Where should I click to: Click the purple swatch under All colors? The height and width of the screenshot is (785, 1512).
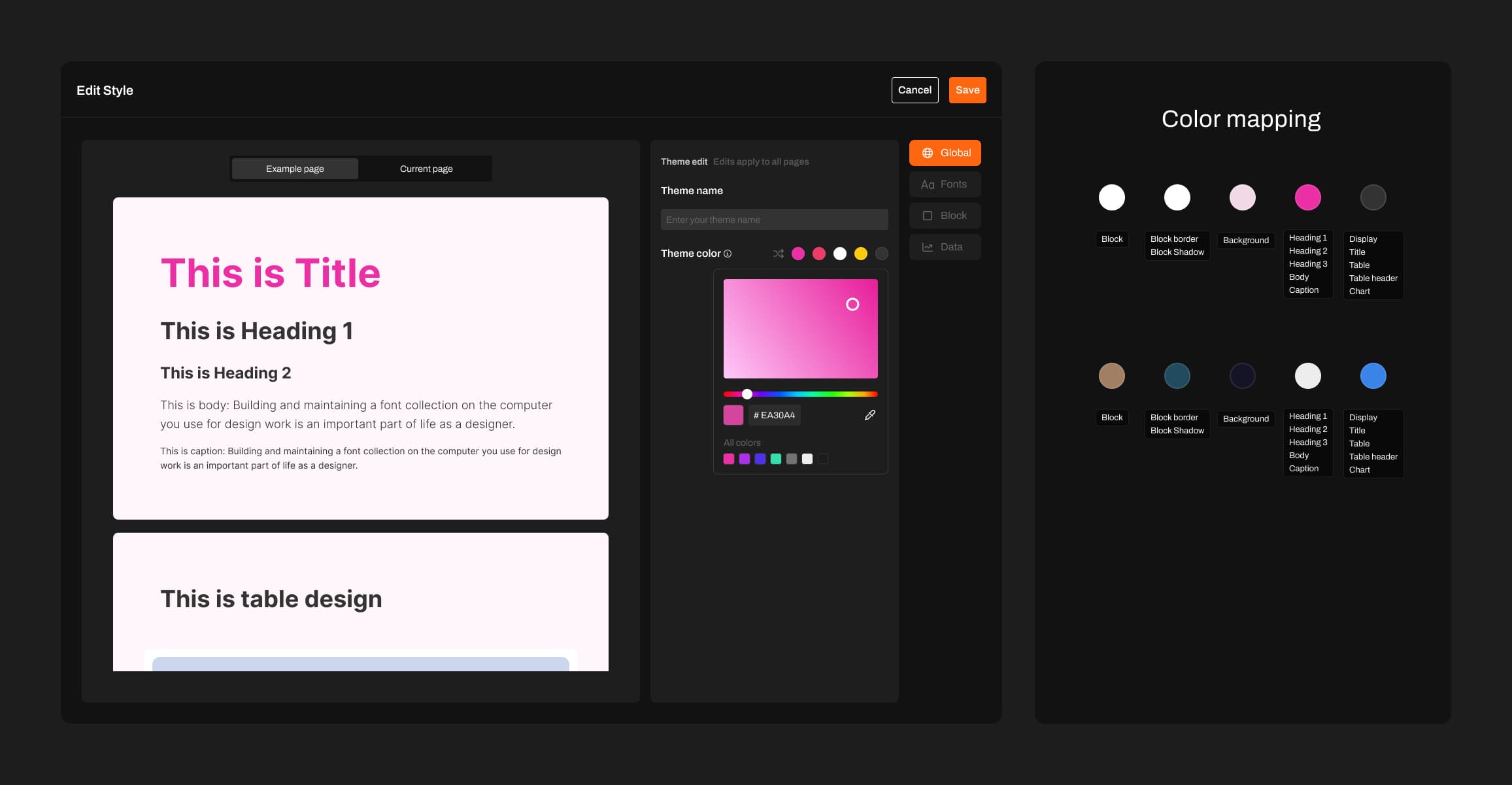pyautogui.click(x=744, y=459)
